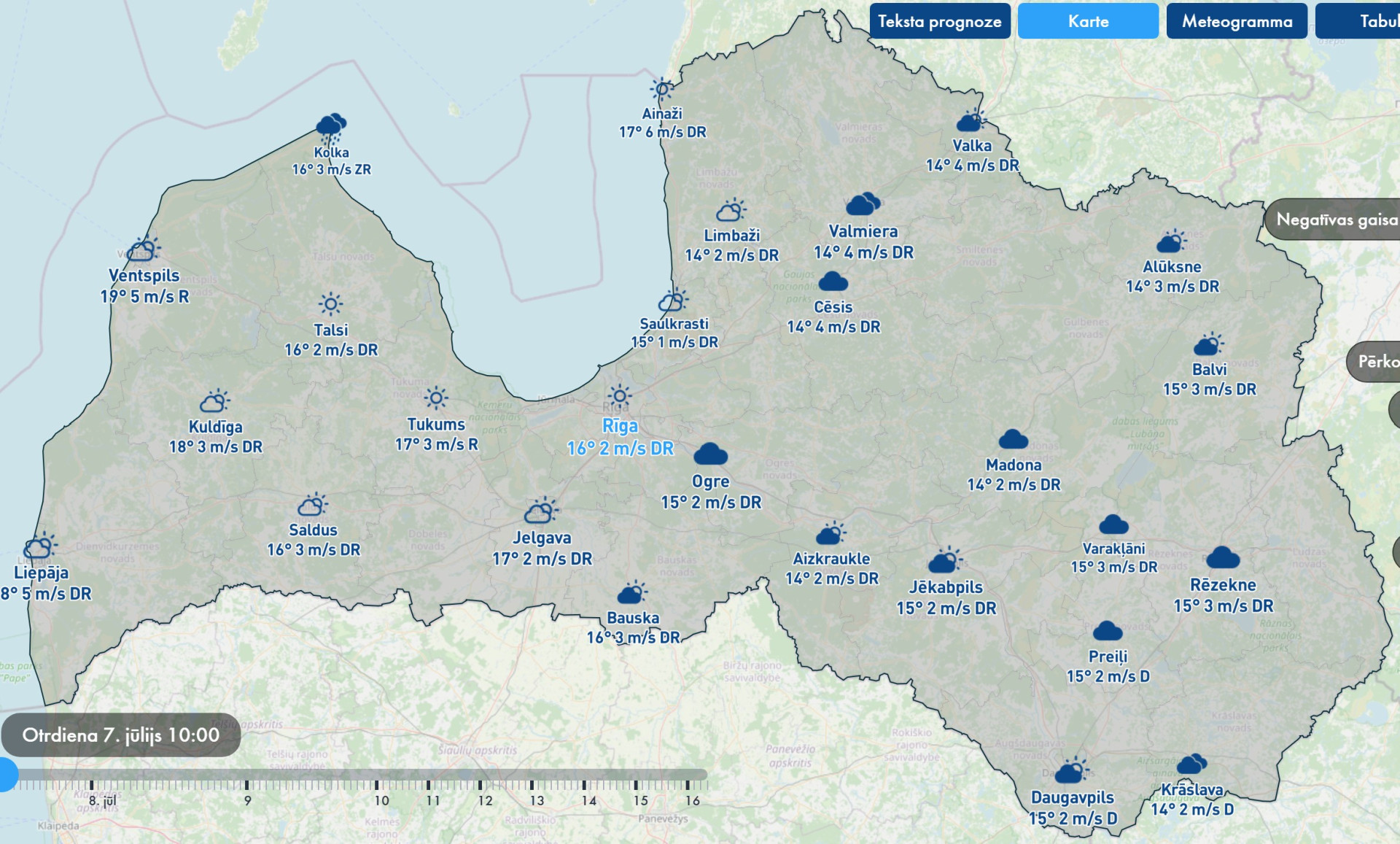Screen dimensions: 1400x844
Task: Click the partly cloudy icon above Ventspils
Action: coord(144,249)
